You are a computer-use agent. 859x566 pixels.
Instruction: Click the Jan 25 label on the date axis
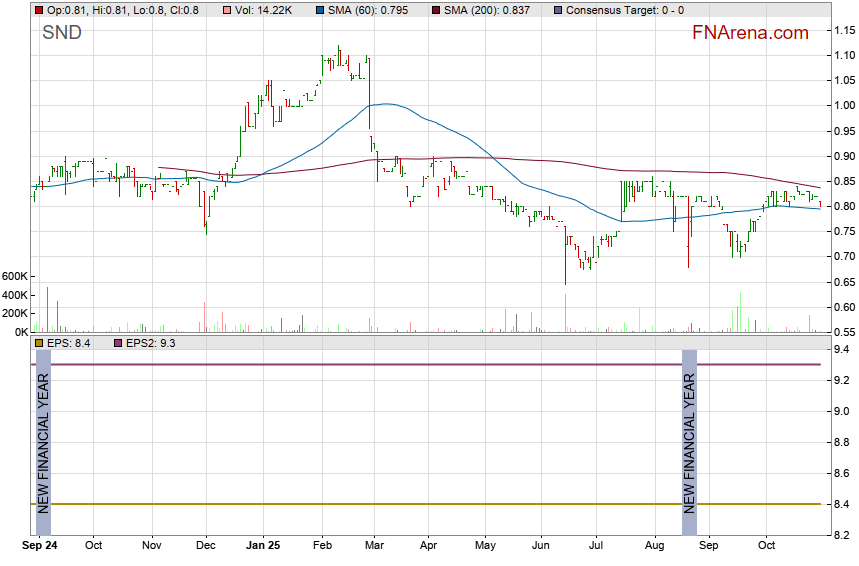264,547
